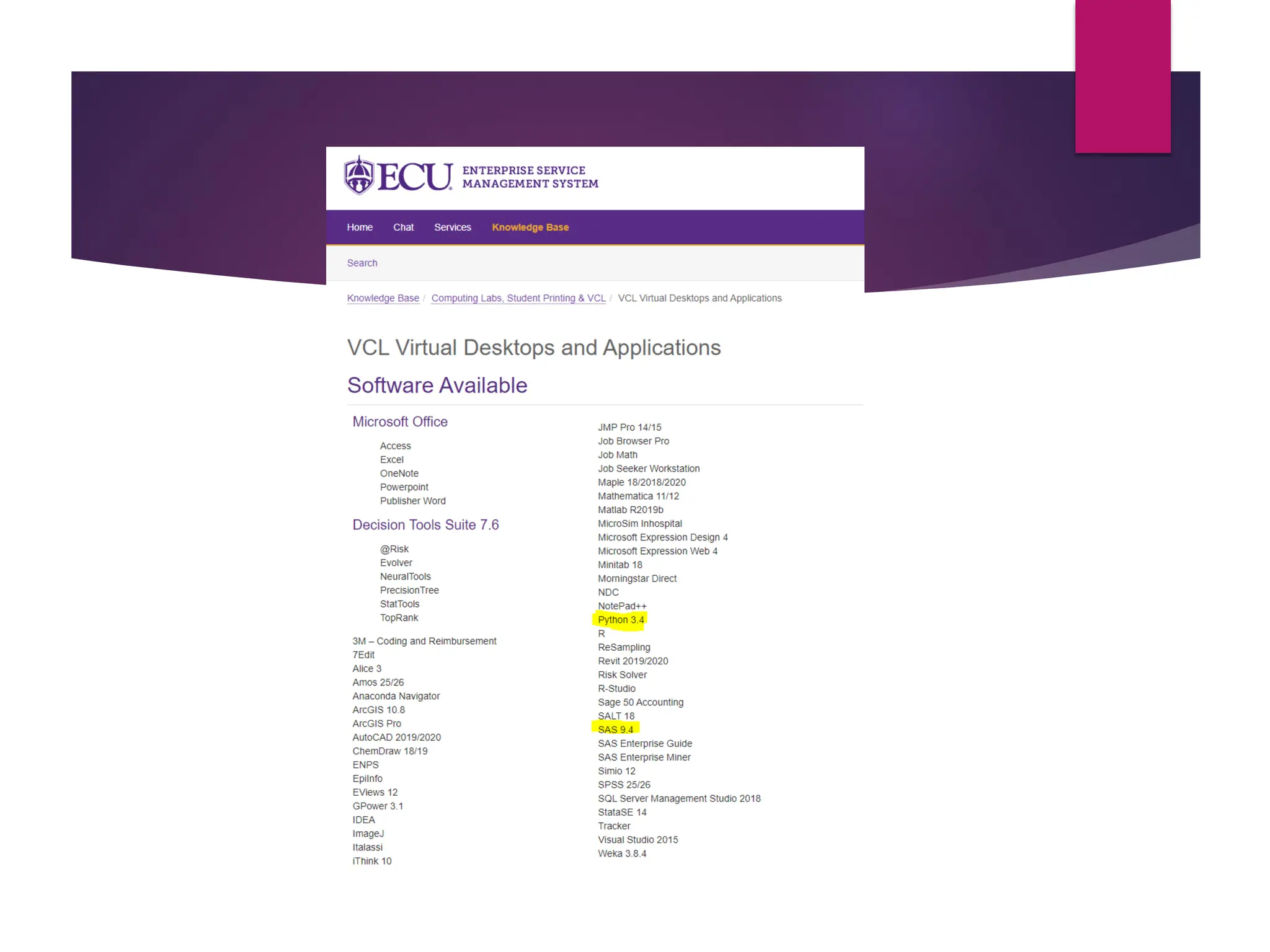1270x952 pixels.
Task: Select the Matlab R2019b entry
Action: point(630,509)
